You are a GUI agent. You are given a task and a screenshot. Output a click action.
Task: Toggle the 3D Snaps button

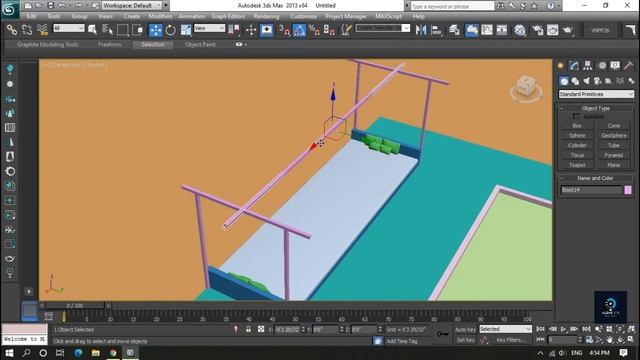click(284, 30)
